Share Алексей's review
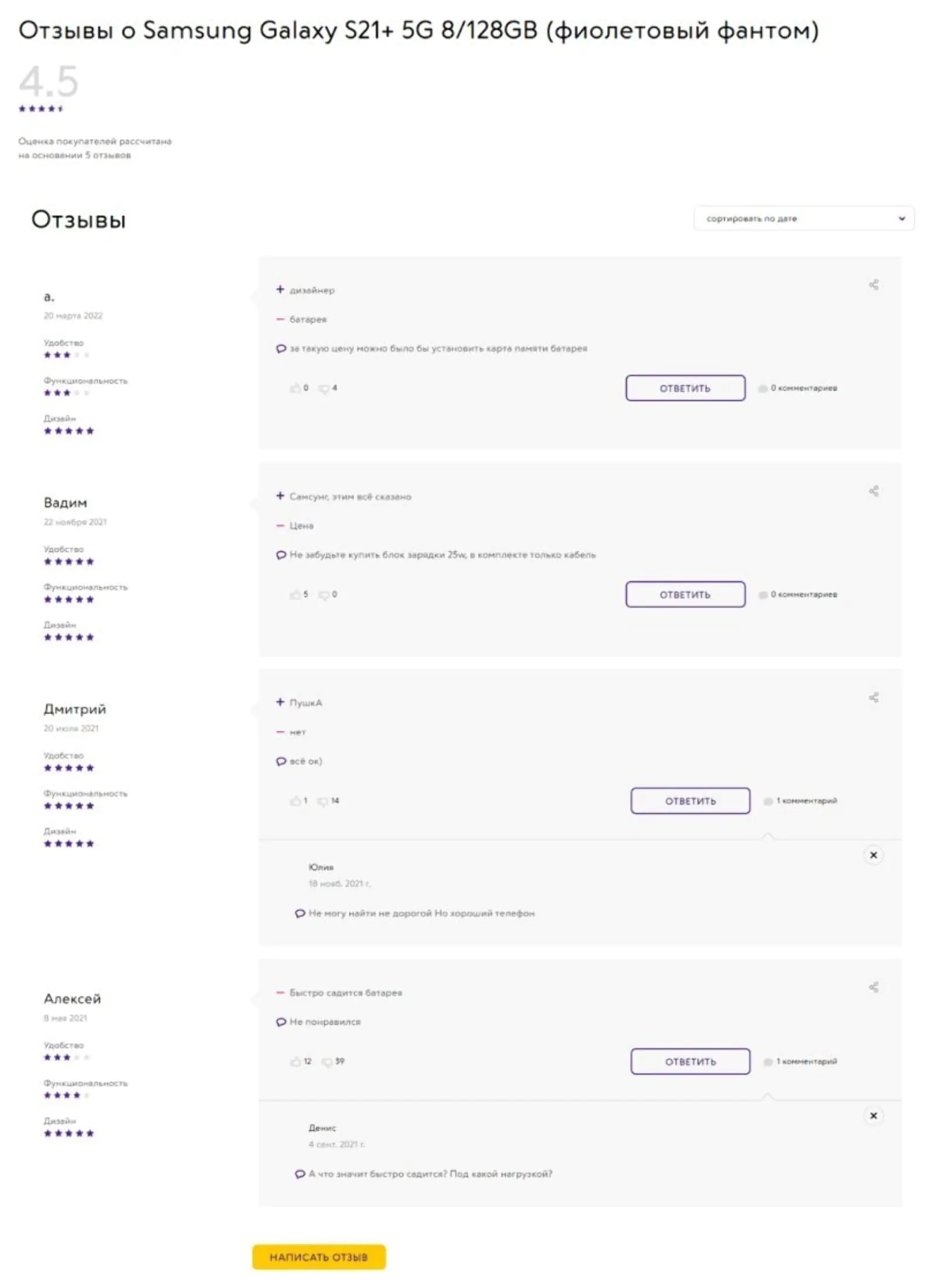This screenshot has width=936, height=1288. [x=873, y=987]
